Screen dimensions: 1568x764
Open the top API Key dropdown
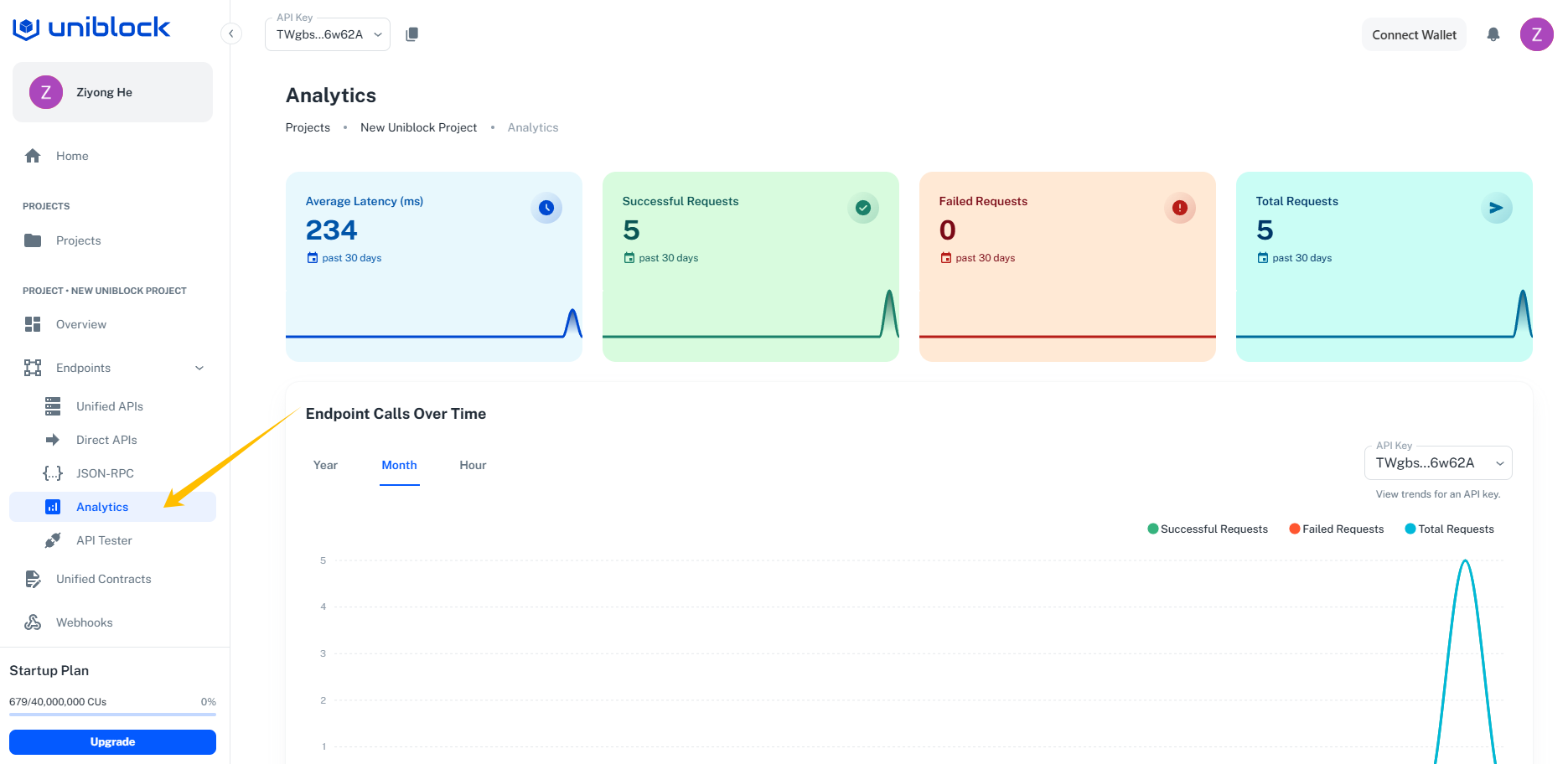328,34
